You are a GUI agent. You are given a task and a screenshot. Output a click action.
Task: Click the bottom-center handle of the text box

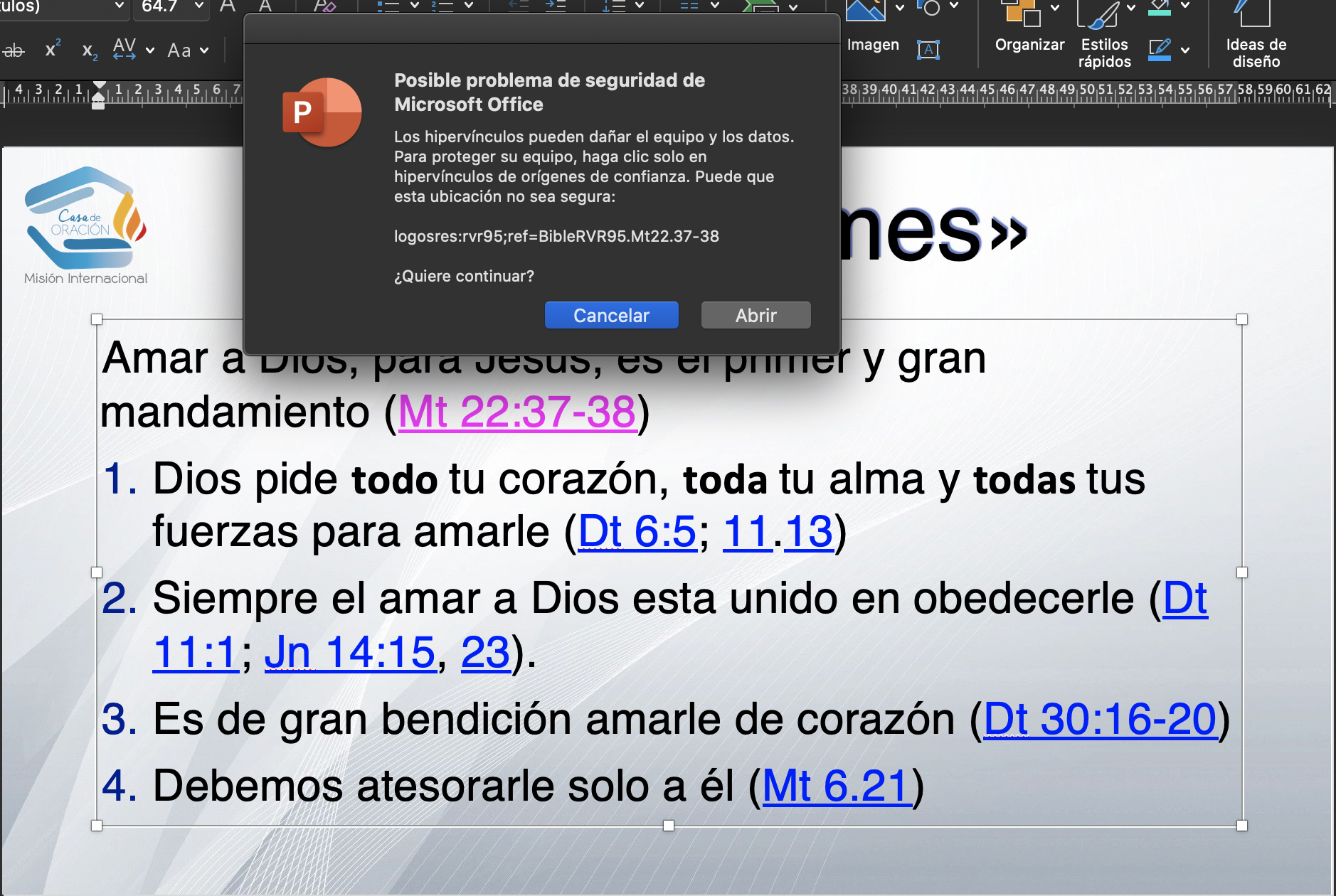click(669, 826)
